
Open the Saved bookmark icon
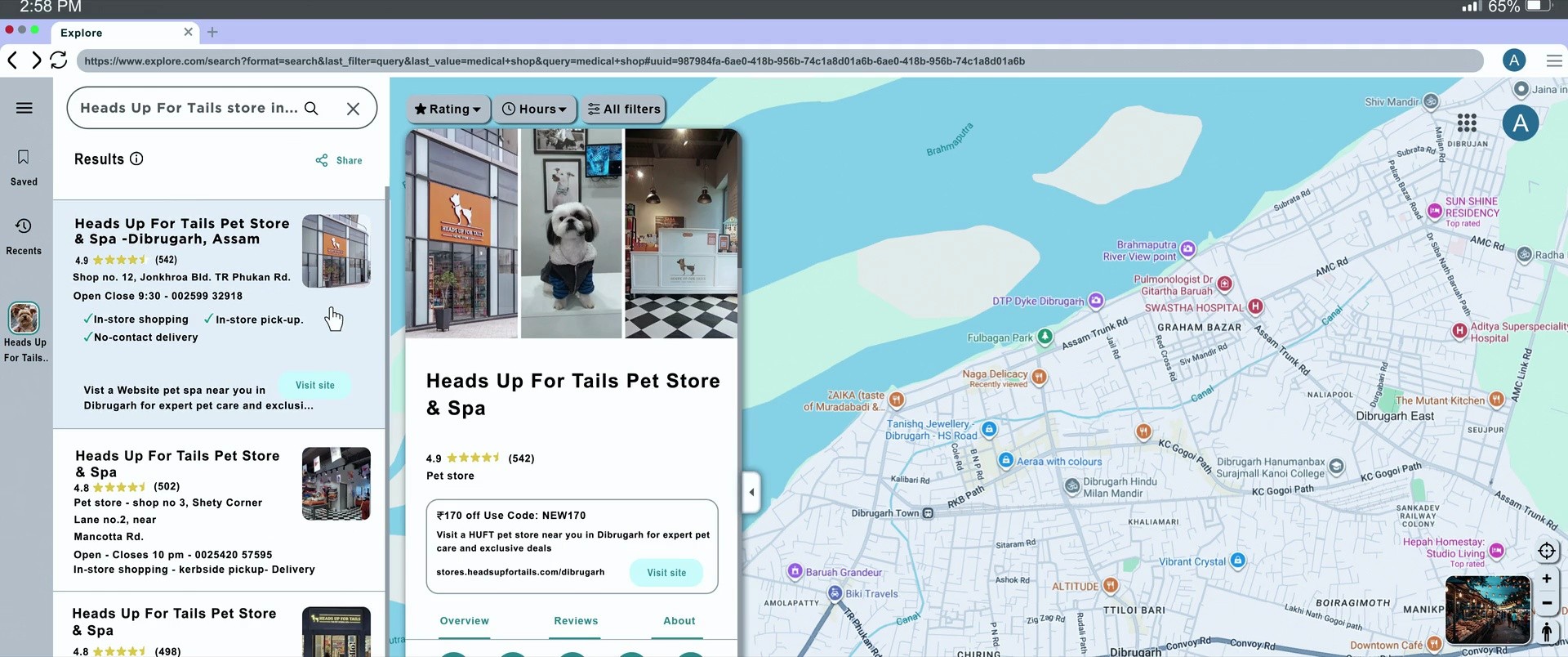click(24, 157)
